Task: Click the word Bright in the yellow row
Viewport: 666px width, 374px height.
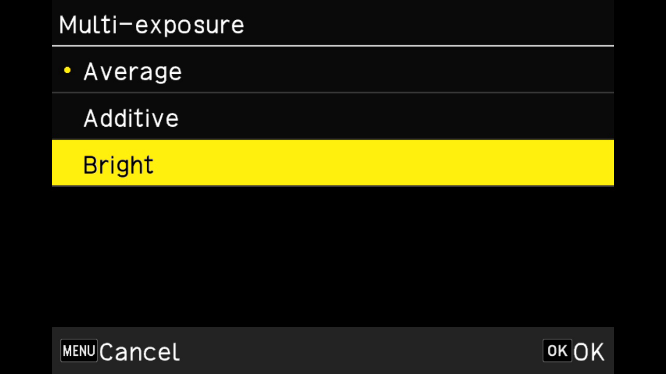Action: click(118, 165)
